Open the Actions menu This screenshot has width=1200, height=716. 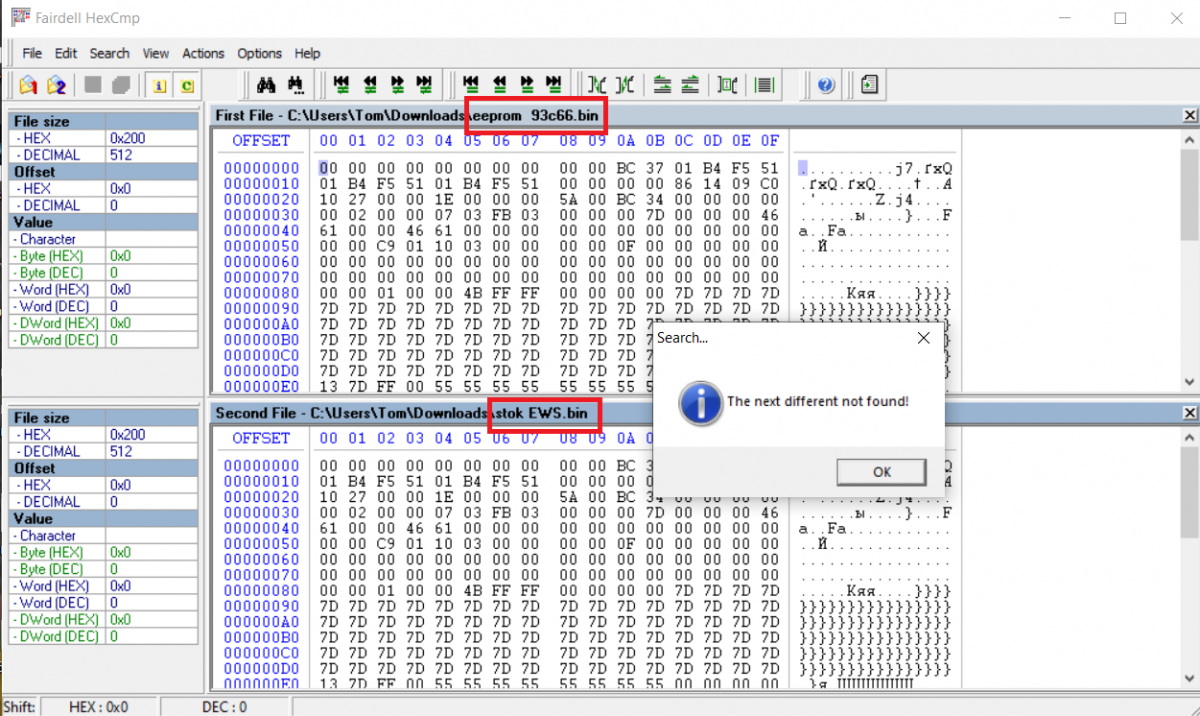tap(203, 53)
